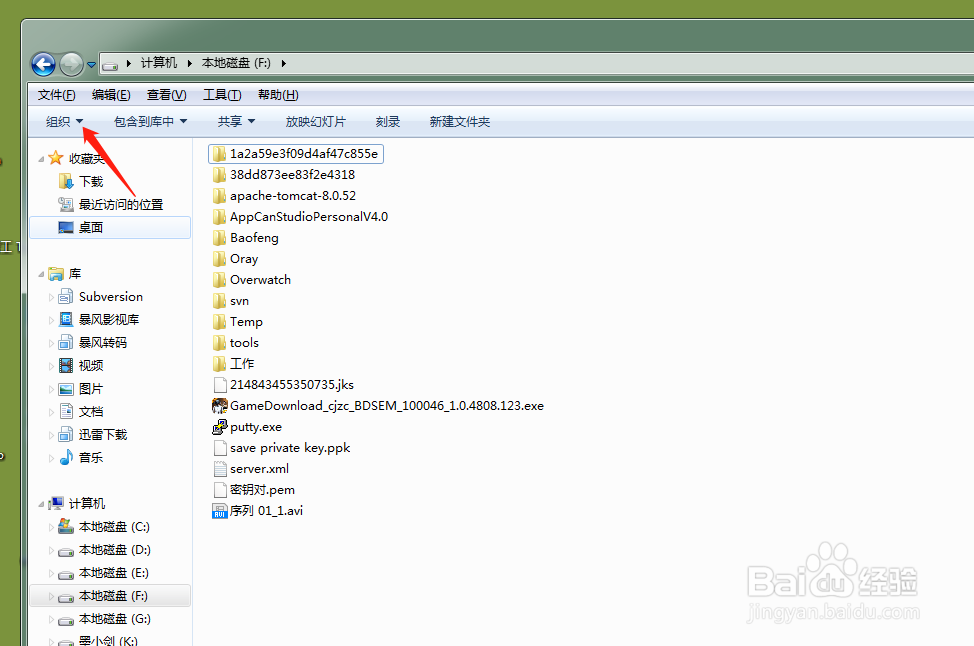Collapse the 收藏夹 tree group

[x=41, y=159]
